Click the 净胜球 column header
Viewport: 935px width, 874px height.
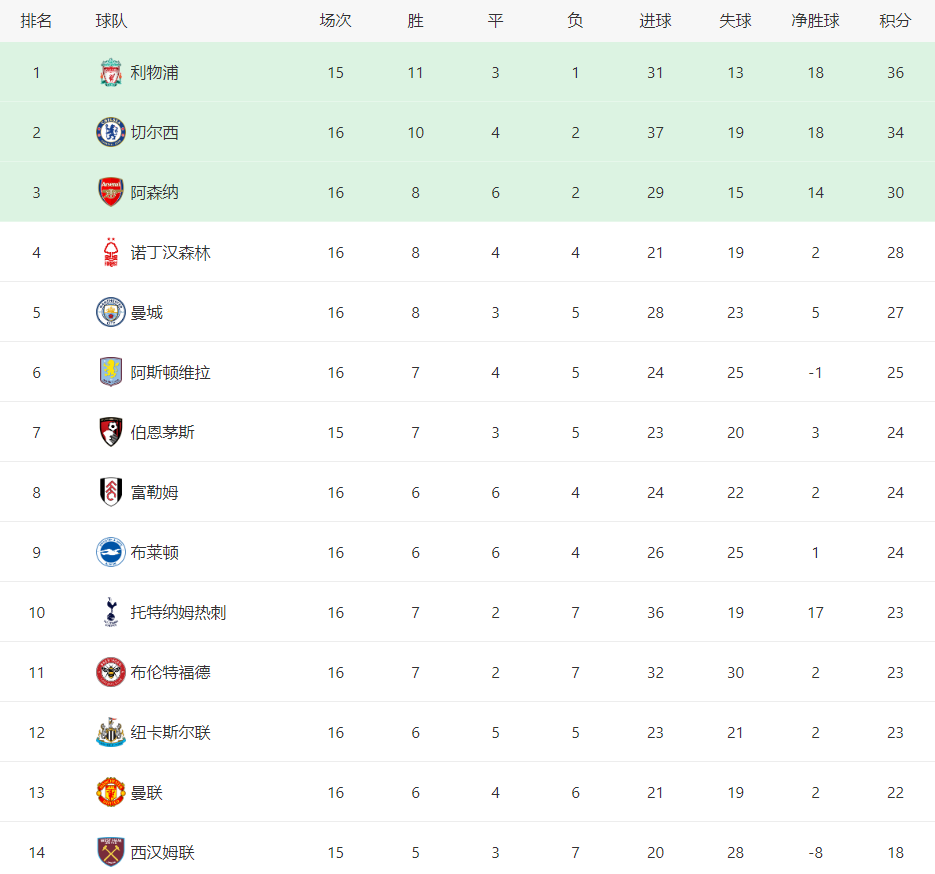(815, 20)
